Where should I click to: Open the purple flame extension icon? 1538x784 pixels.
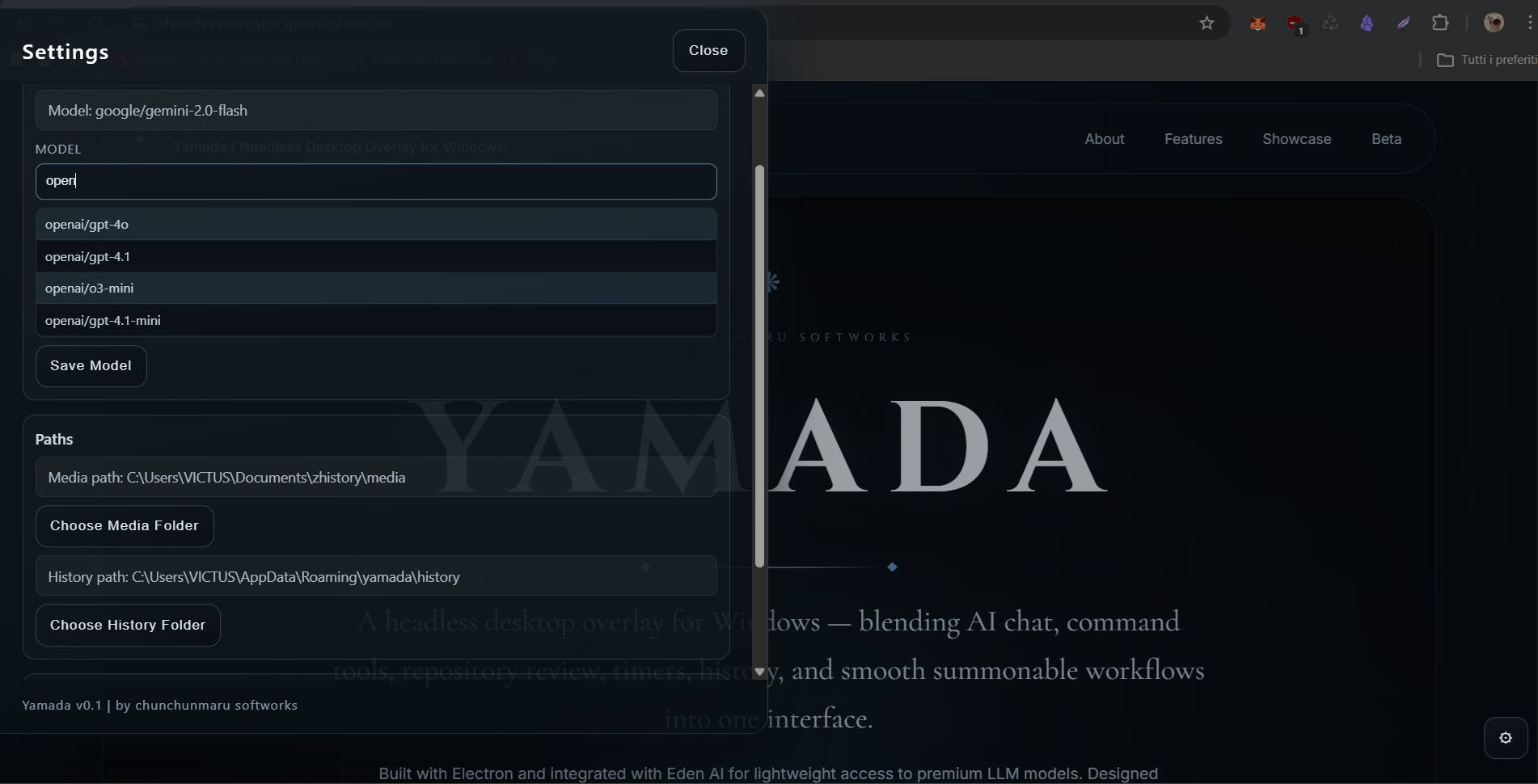click(1367, 23)
